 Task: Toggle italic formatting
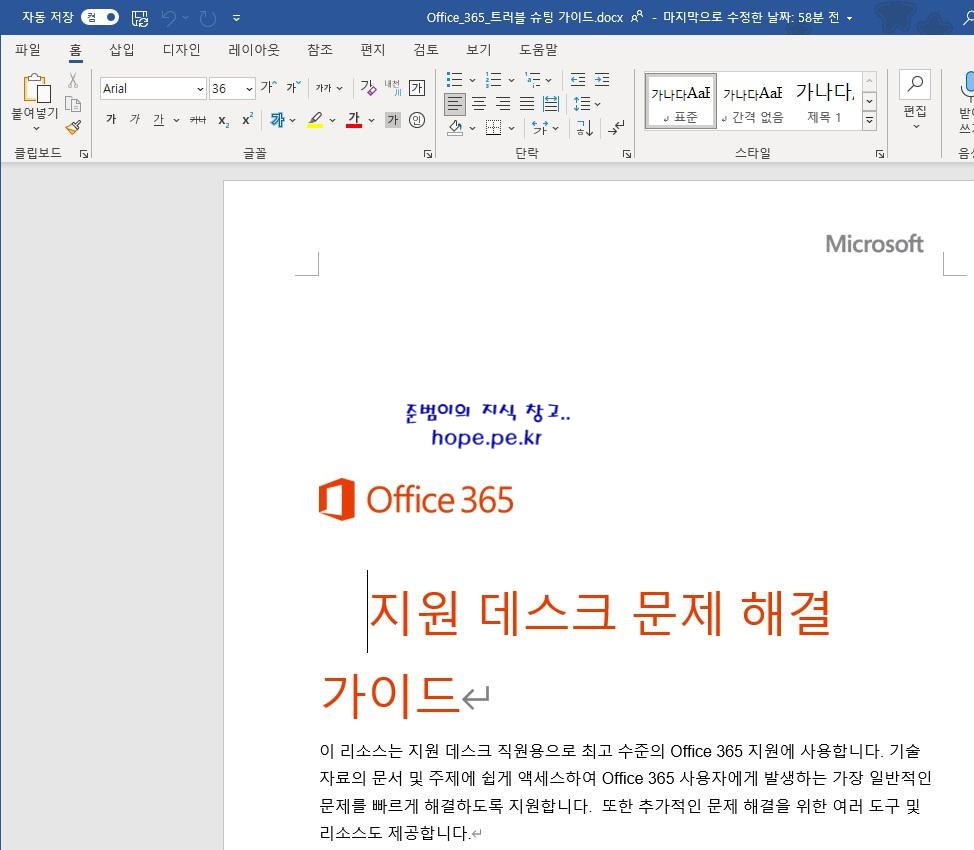pyautogui.click(x=135, y=119)
